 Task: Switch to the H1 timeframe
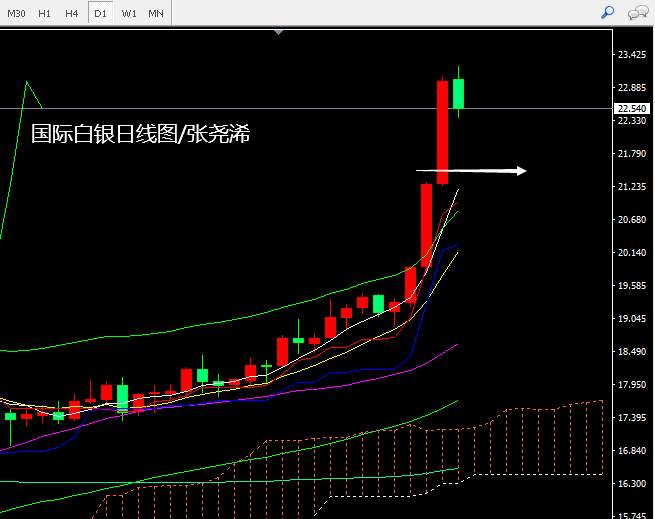[x=44, y=13]
